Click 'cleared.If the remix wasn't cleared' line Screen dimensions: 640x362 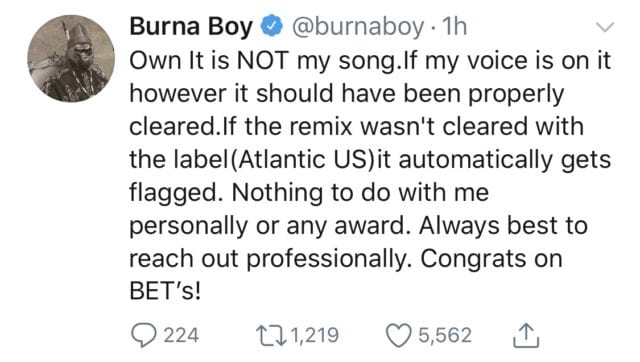(356, 126)
